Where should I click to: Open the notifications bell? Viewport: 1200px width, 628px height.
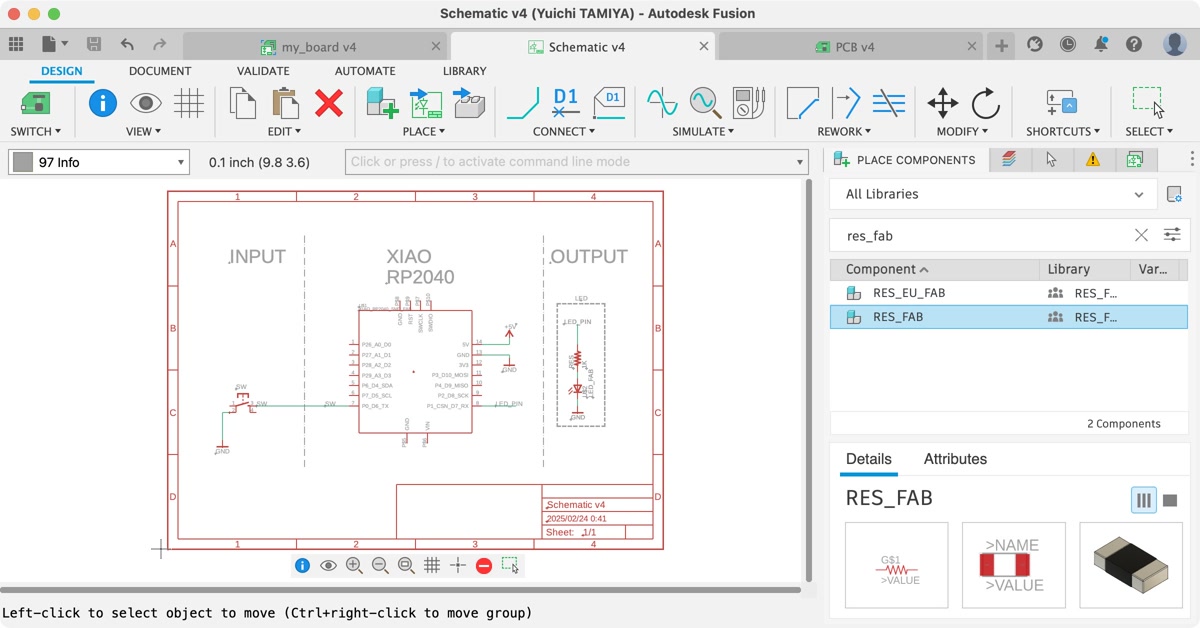[x=1101, y=44]
